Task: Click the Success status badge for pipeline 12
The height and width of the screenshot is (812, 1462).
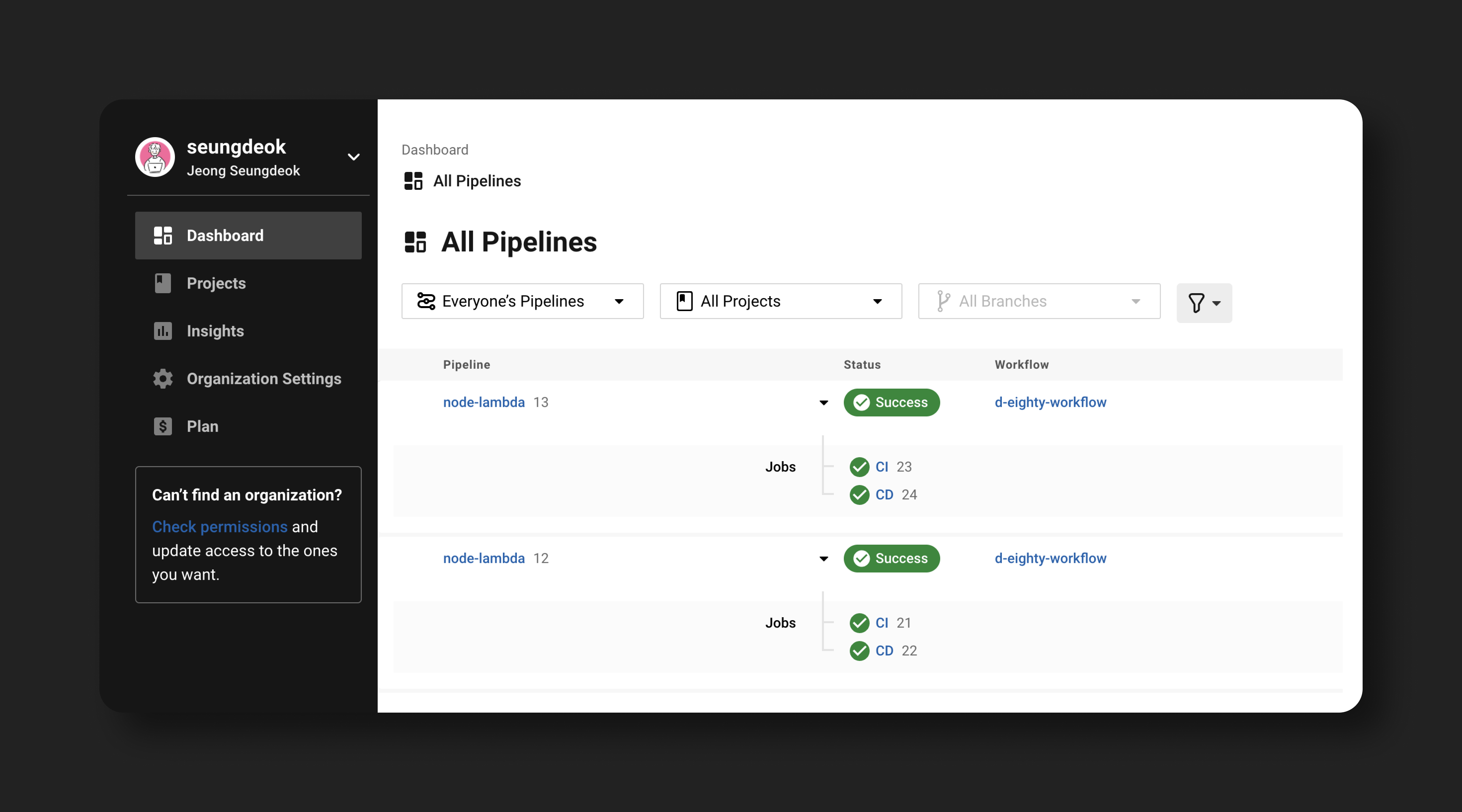Action: click(x=891, y=558)
